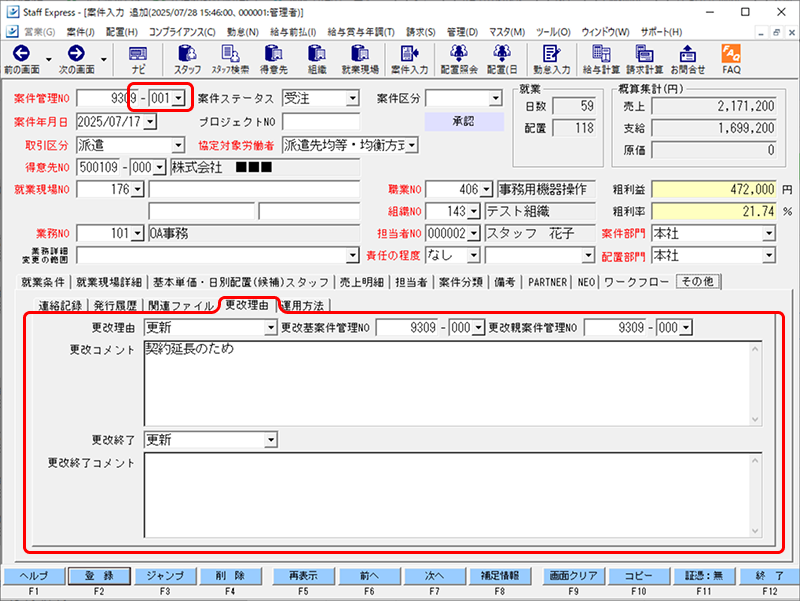Expand the 次の画面 history dropdown arrow

pyautogui.click(x=104, y=59)
